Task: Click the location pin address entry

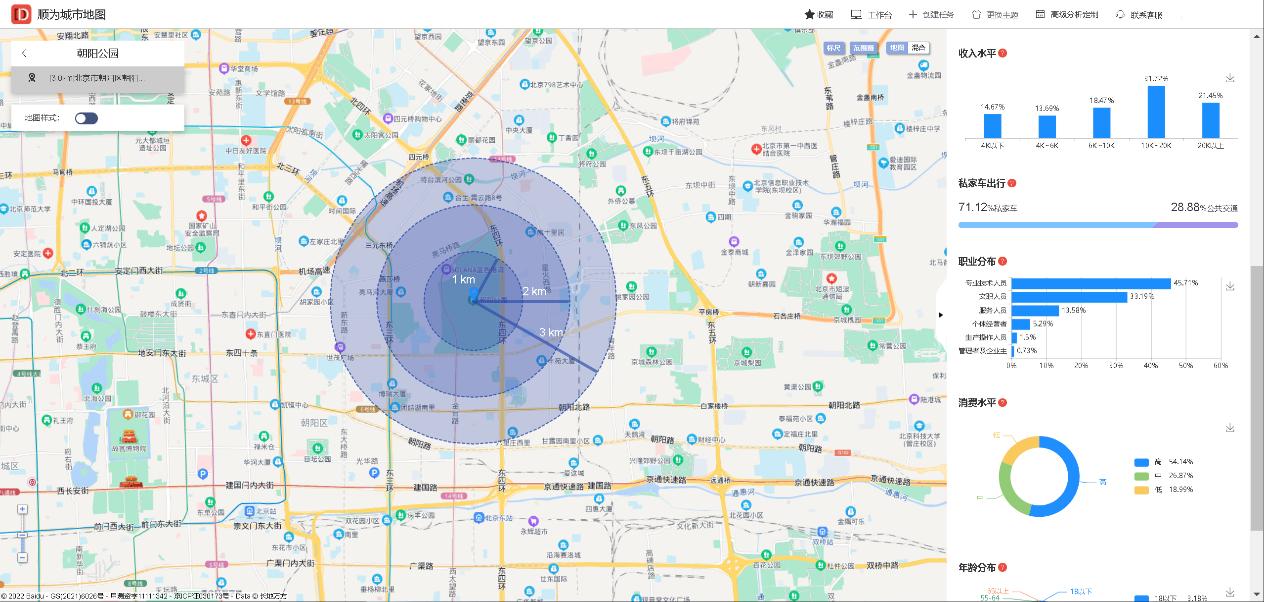Action: 95,78
